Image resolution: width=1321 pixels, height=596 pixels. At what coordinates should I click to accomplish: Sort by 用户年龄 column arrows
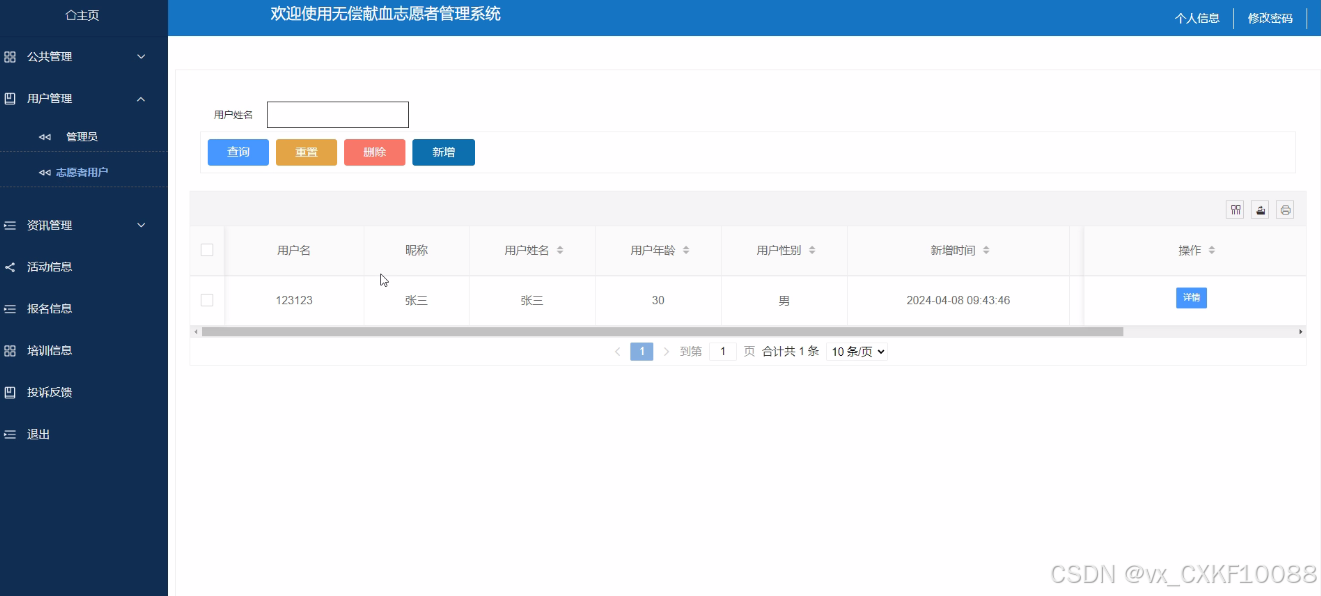686,250
